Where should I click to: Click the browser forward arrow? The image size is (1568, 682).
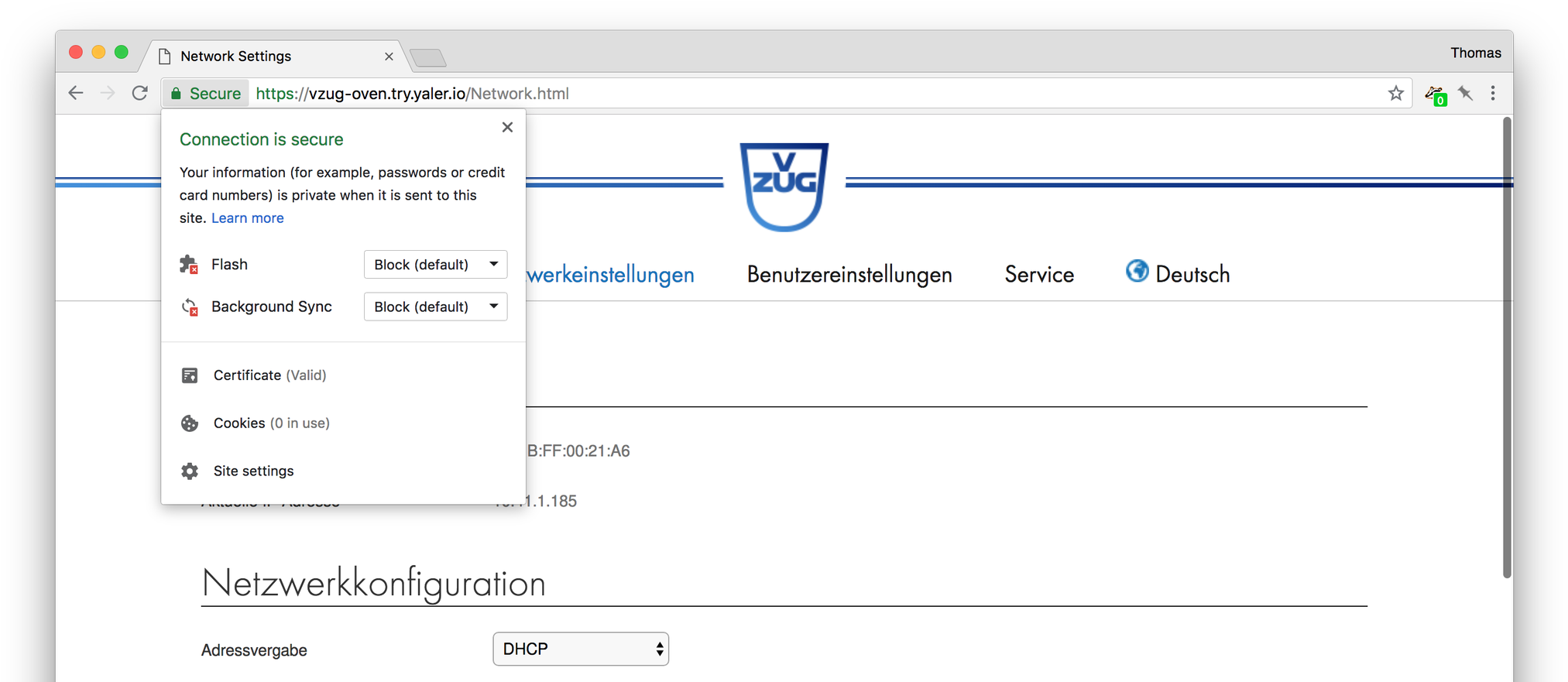coord(108,94)
